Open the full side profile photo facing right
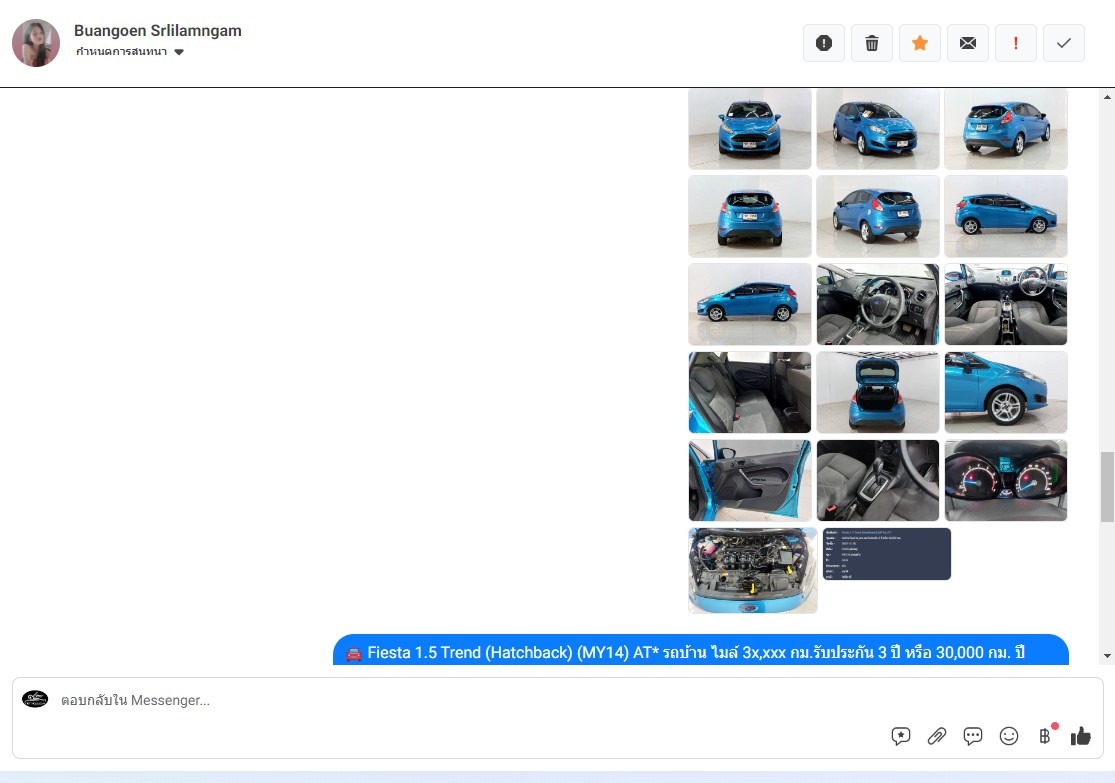Image resolution: width=1115 pixels, height=783 pixels. (1005, 216)
